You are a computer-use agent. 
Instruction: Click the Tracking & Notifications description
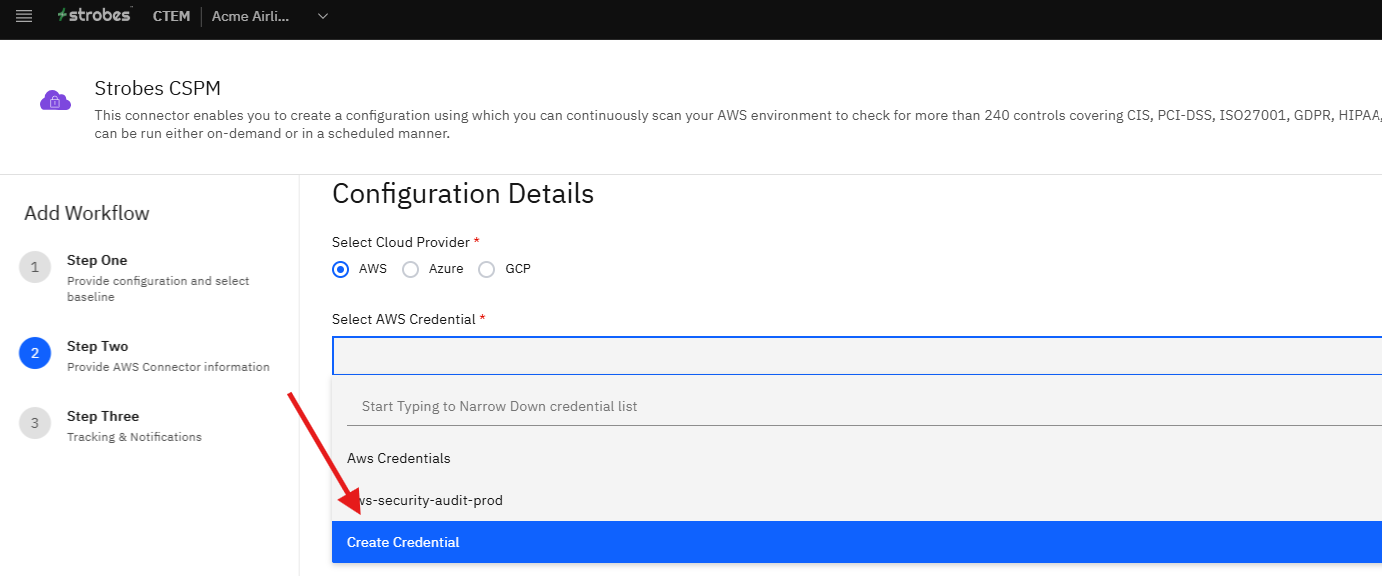pos(134,437)
